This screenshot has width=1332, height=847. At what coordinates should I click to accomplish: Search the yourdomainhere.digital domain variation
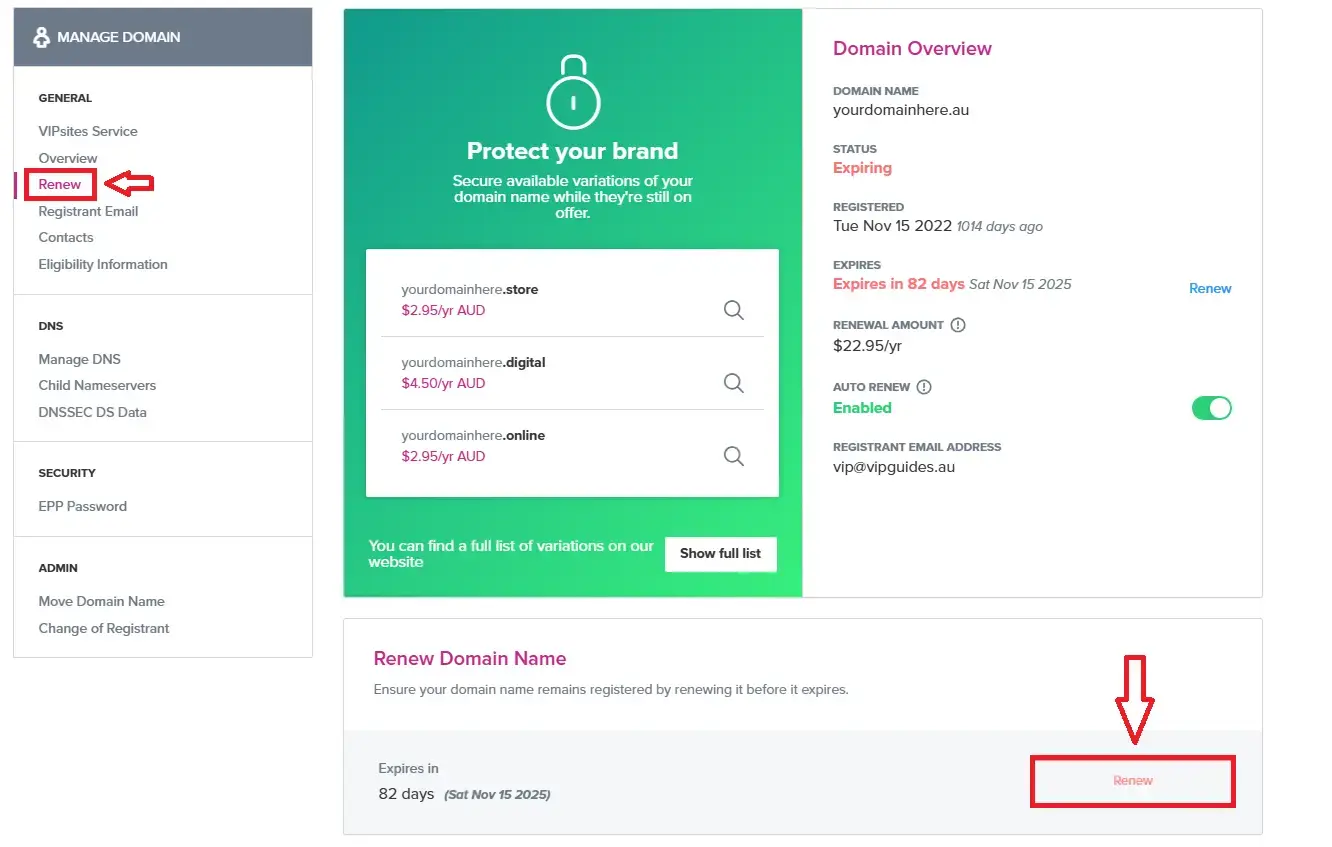[733, 383]
